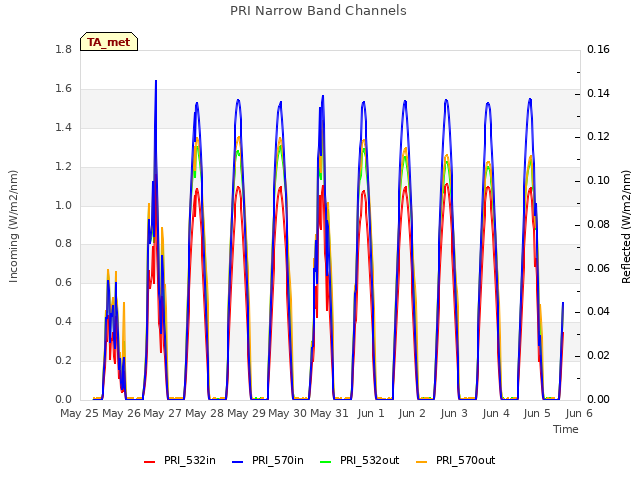Click the May 27 x-axis tick label

click(x=162, y=413)
